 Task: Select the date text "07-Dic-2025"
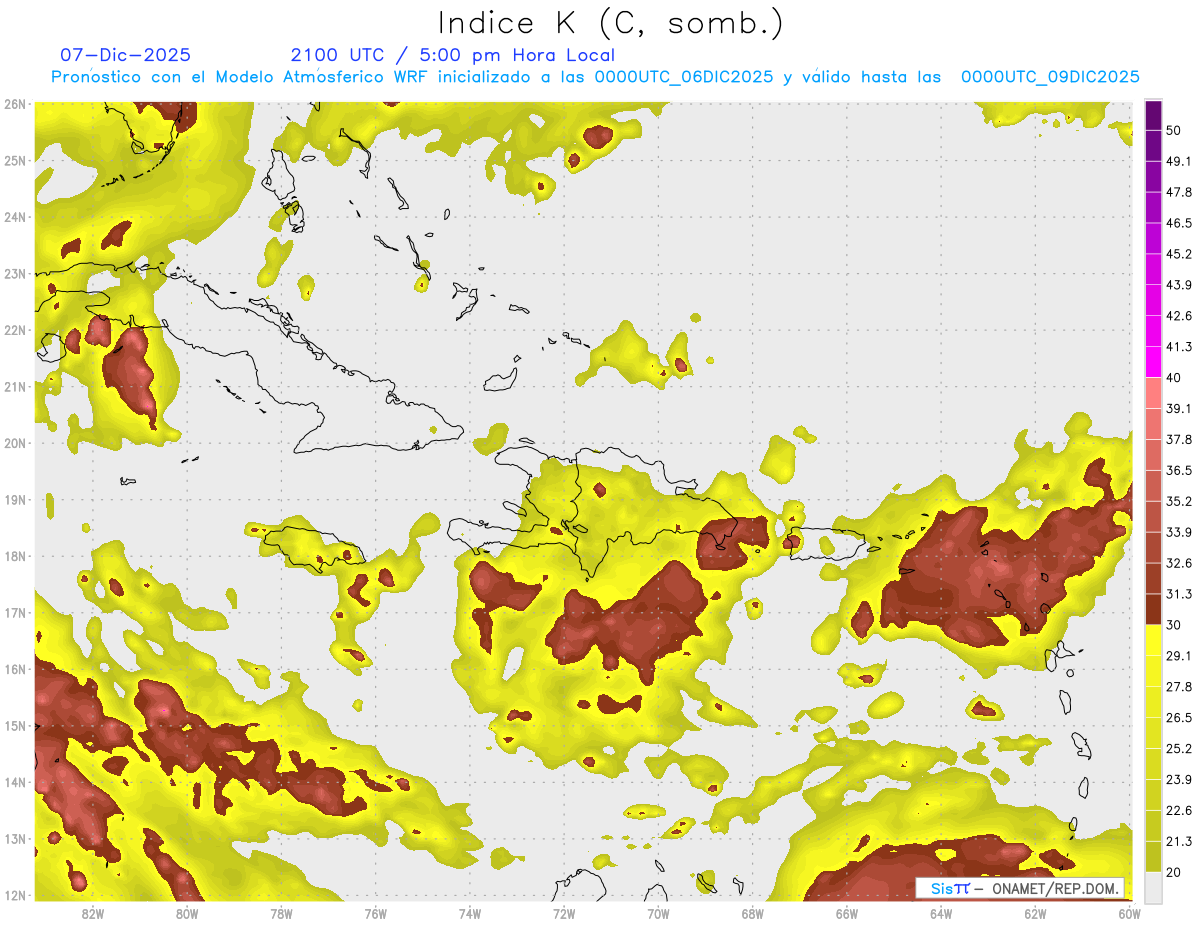(125, 55)
